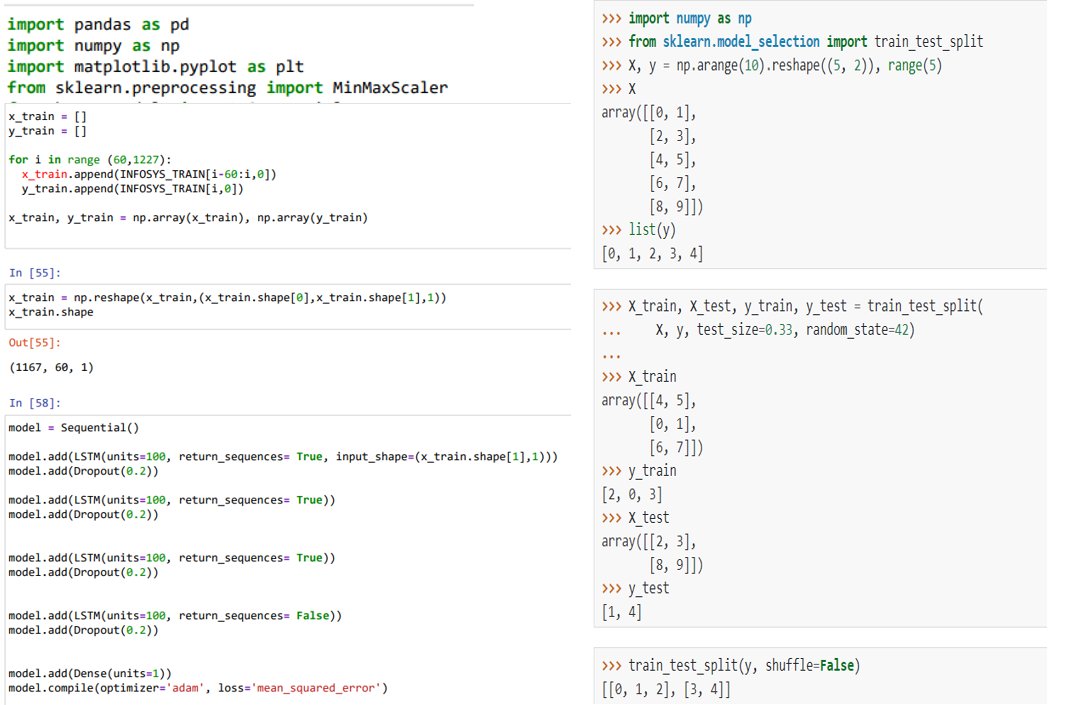Click the Out[55] output label
The height and width of the screenshot is (705, 1073).
pos(35,342)
